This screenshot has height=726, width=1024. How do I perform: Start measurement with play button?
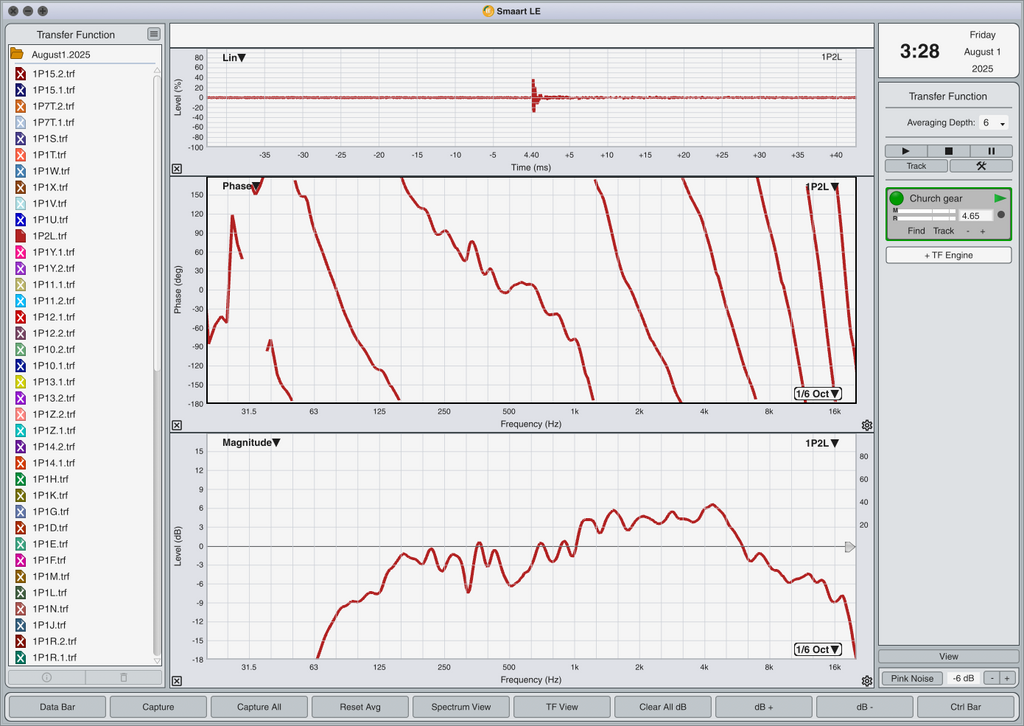pyautogui.click(x=906, y=151)
